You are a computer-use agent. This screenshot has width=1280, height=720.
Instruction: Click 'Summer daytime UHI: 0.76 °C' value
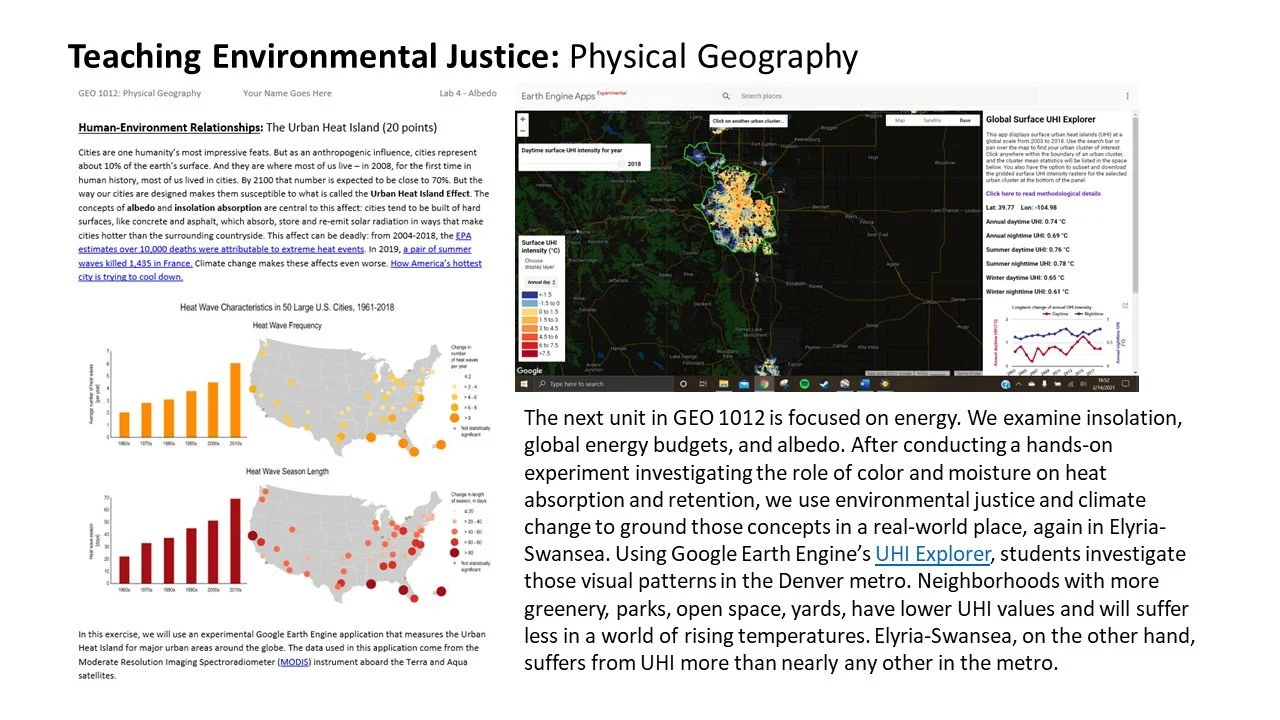click(x=1028, y=249)
